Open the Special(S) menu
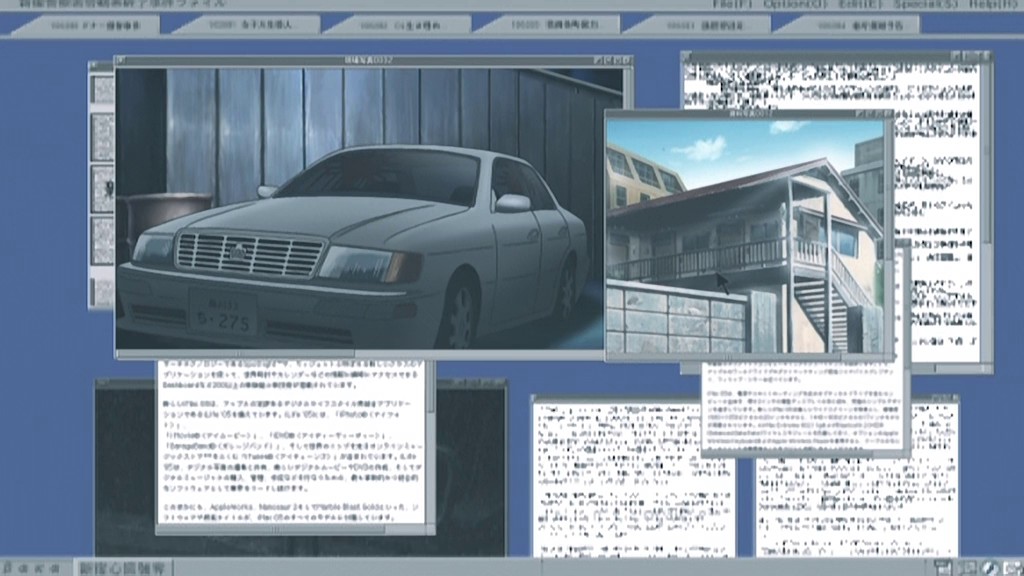This screenshot has height=576, width=1024. pyautogui.click(x=925, y=3)
